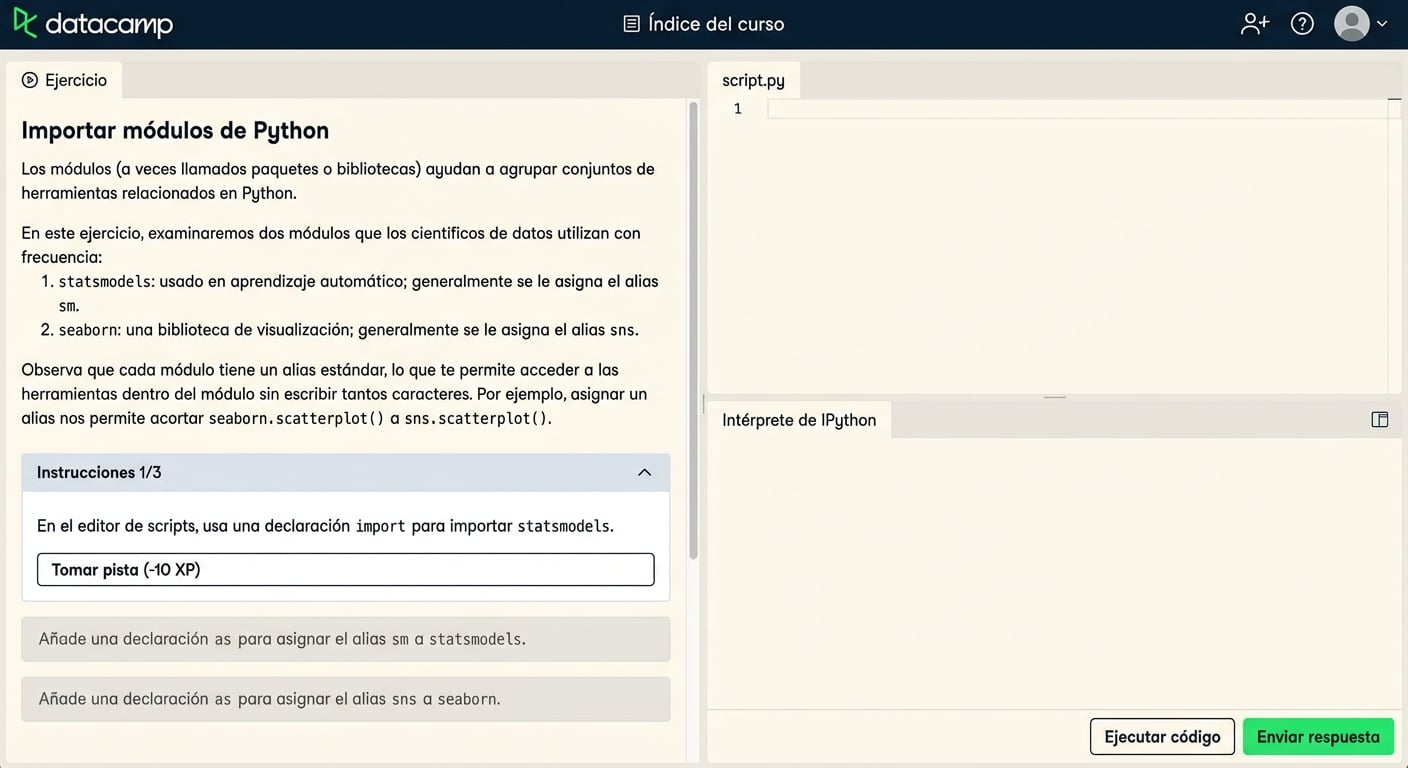The image size is (1408, 768).
Task: Click the Enviar respuesta button
Action: (x=1318, y=737)
